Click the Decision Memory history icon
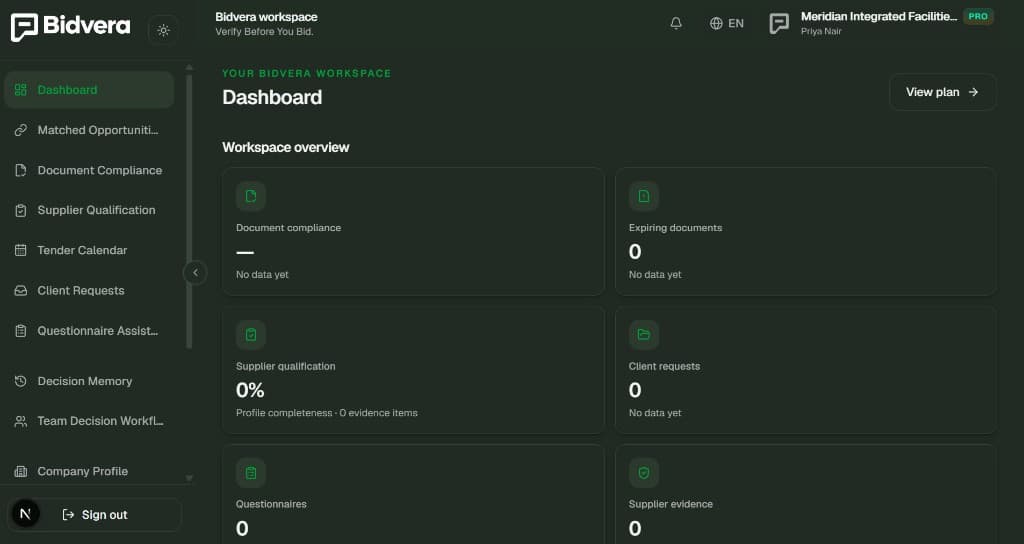Screen dimensions: 1024x544 pos(21,381)
